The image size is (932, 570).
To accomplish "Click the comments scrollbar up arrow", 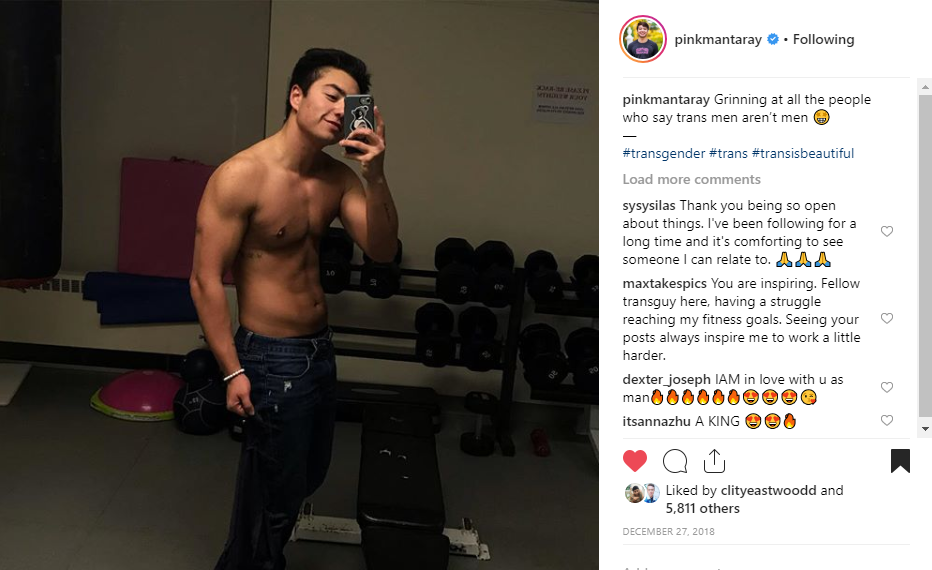I will tap(925, 87).
